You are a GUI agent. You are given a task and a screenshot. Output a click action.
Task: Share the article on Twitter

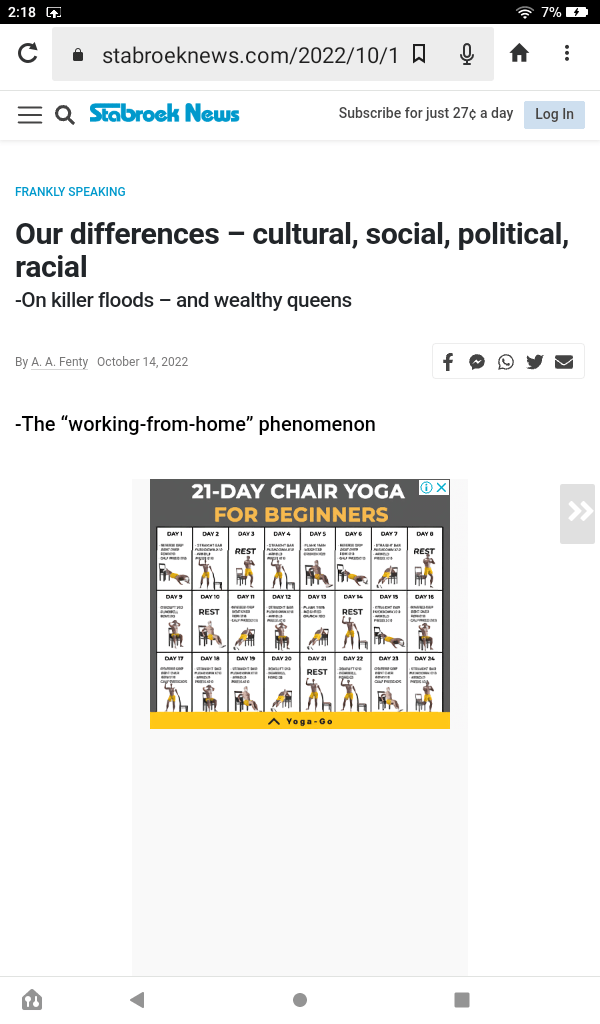535,362
